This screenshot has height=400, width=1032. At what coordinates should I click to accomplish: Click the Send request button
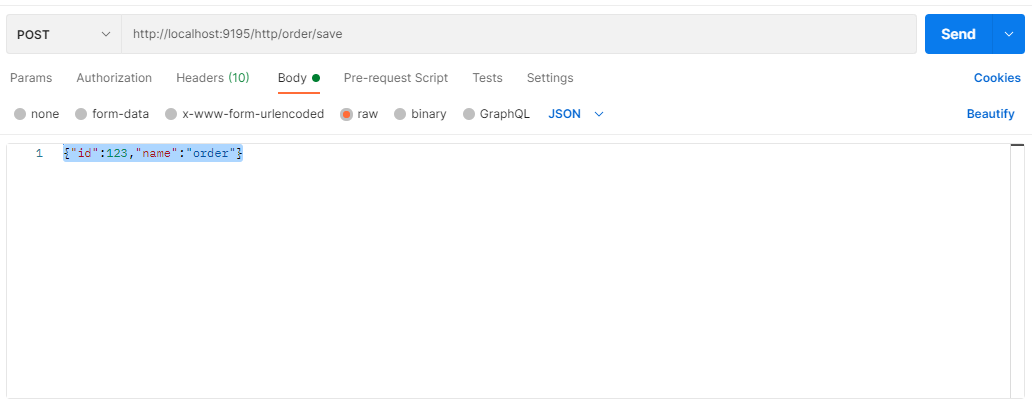(x=957, y=34)
